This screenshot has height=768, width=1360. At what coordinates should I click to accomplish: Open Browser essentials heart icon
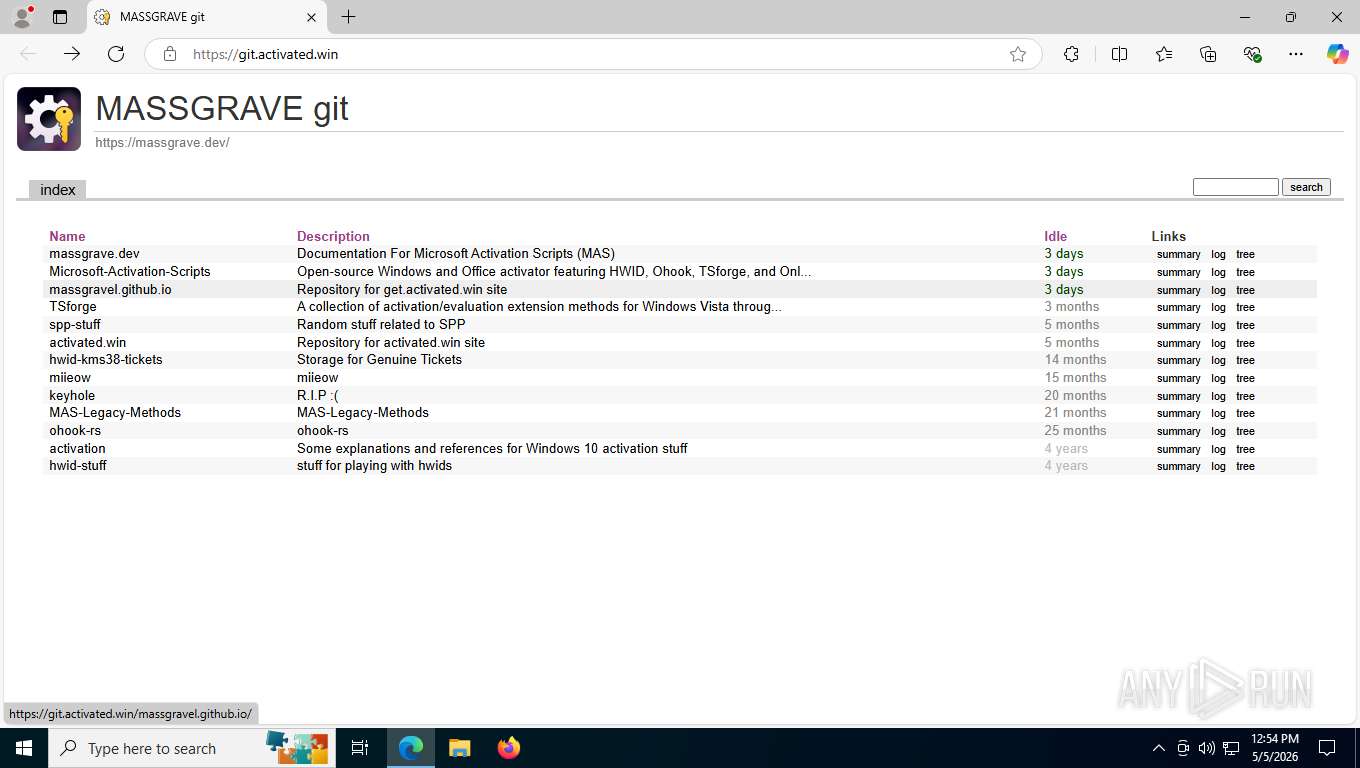point(1252,54)
